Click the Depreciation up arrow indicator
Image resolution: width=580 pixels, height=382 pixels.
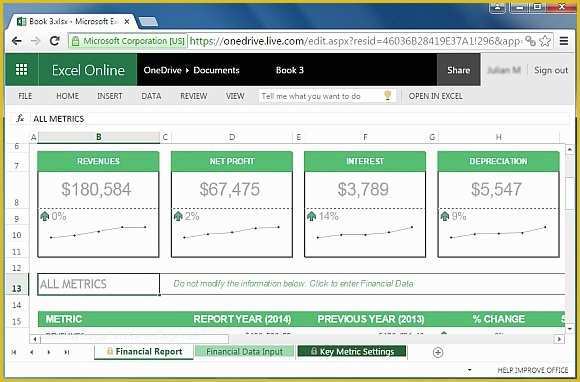pos(445,216)
